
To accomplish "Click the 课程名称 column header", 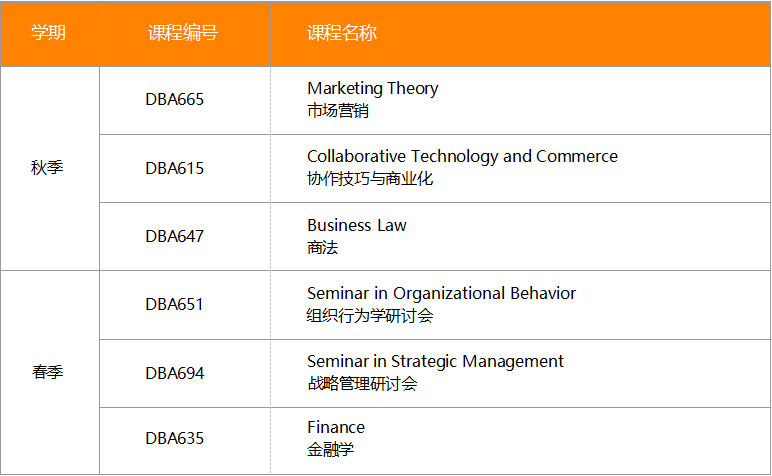I will [x=341, y=33].
